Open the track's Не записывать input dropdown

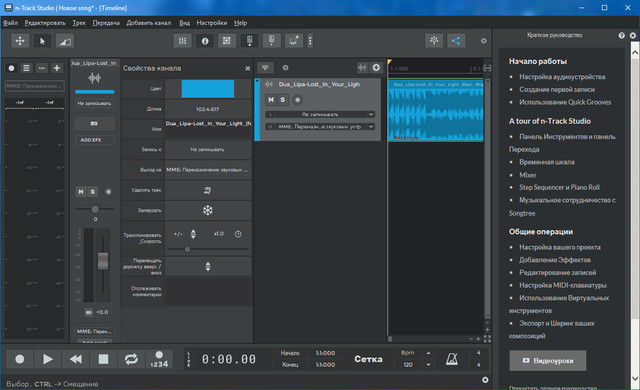click(x=320, y=115)
